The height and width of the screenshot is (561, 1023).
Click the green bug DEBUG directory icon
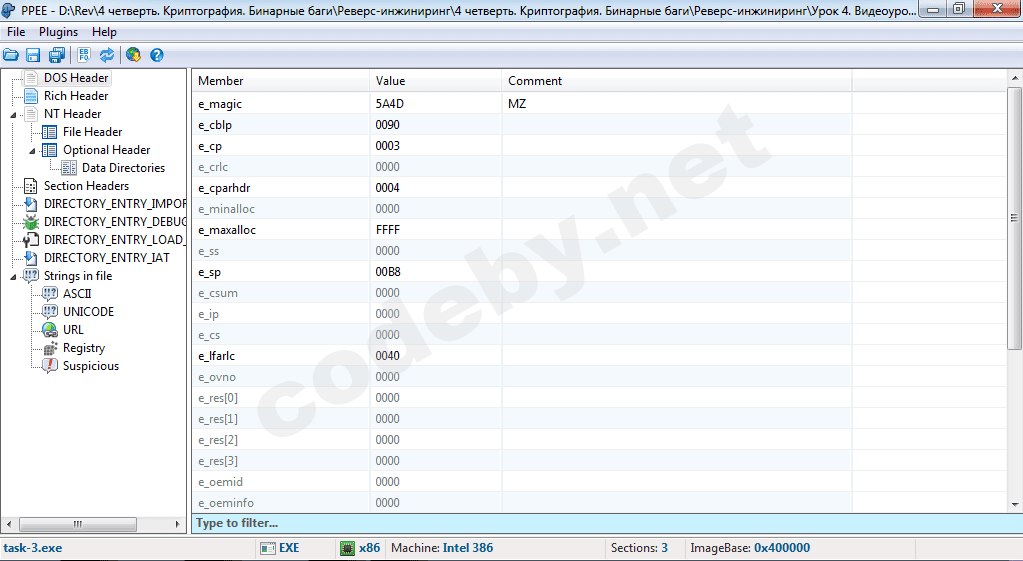click(30, 222)
